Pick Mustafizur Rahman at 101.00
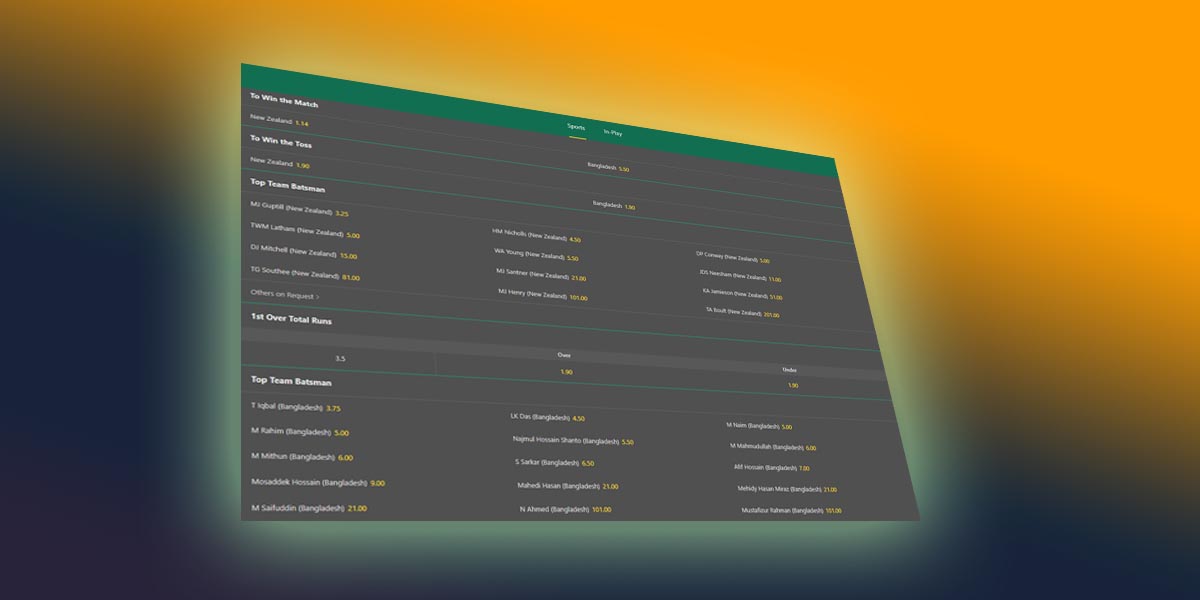This screenshot has height=600, width=1200. pos(792,511)
